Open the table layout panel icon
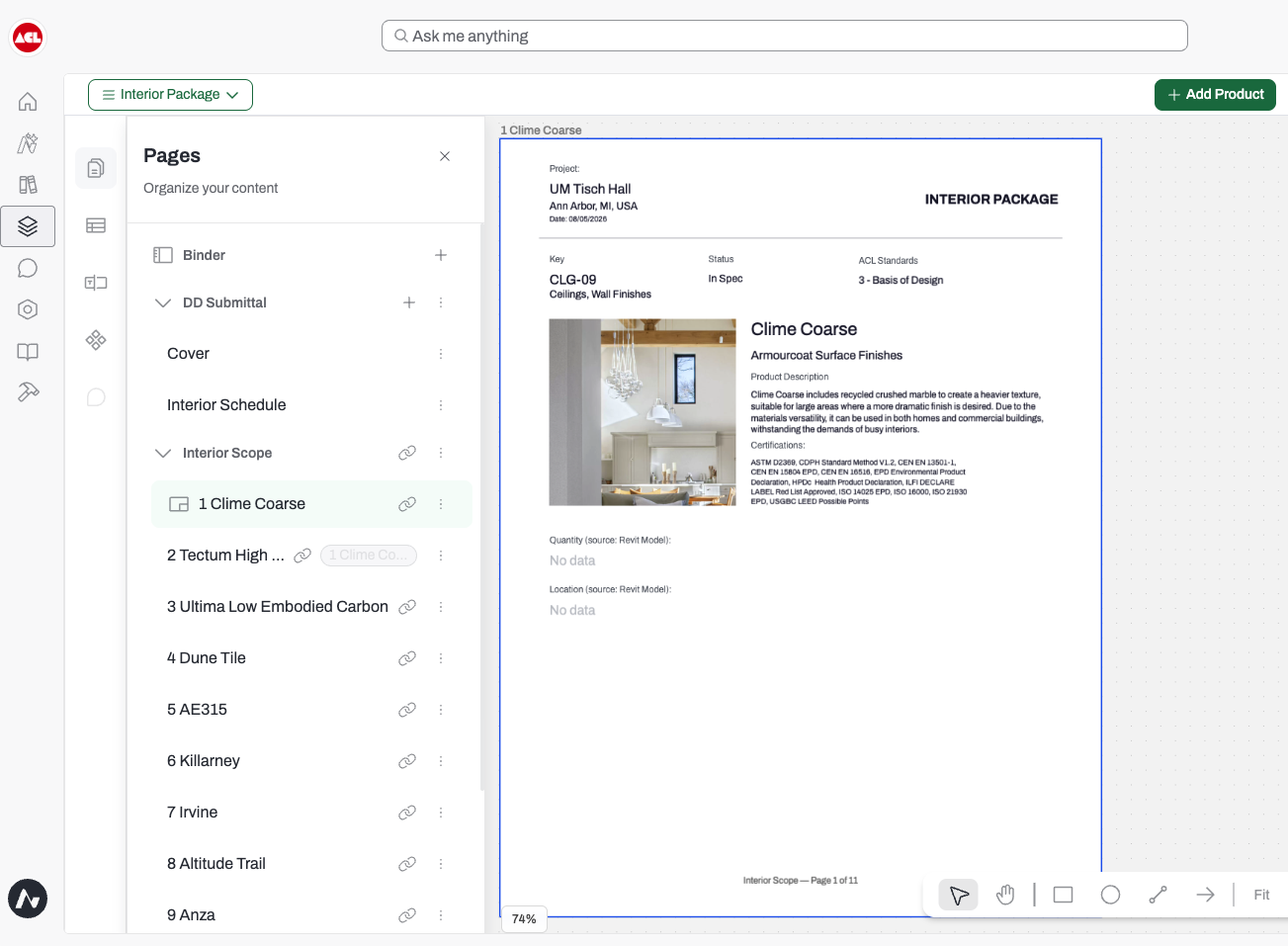This screenshot has width=1288, height=946. coord(96,225)
